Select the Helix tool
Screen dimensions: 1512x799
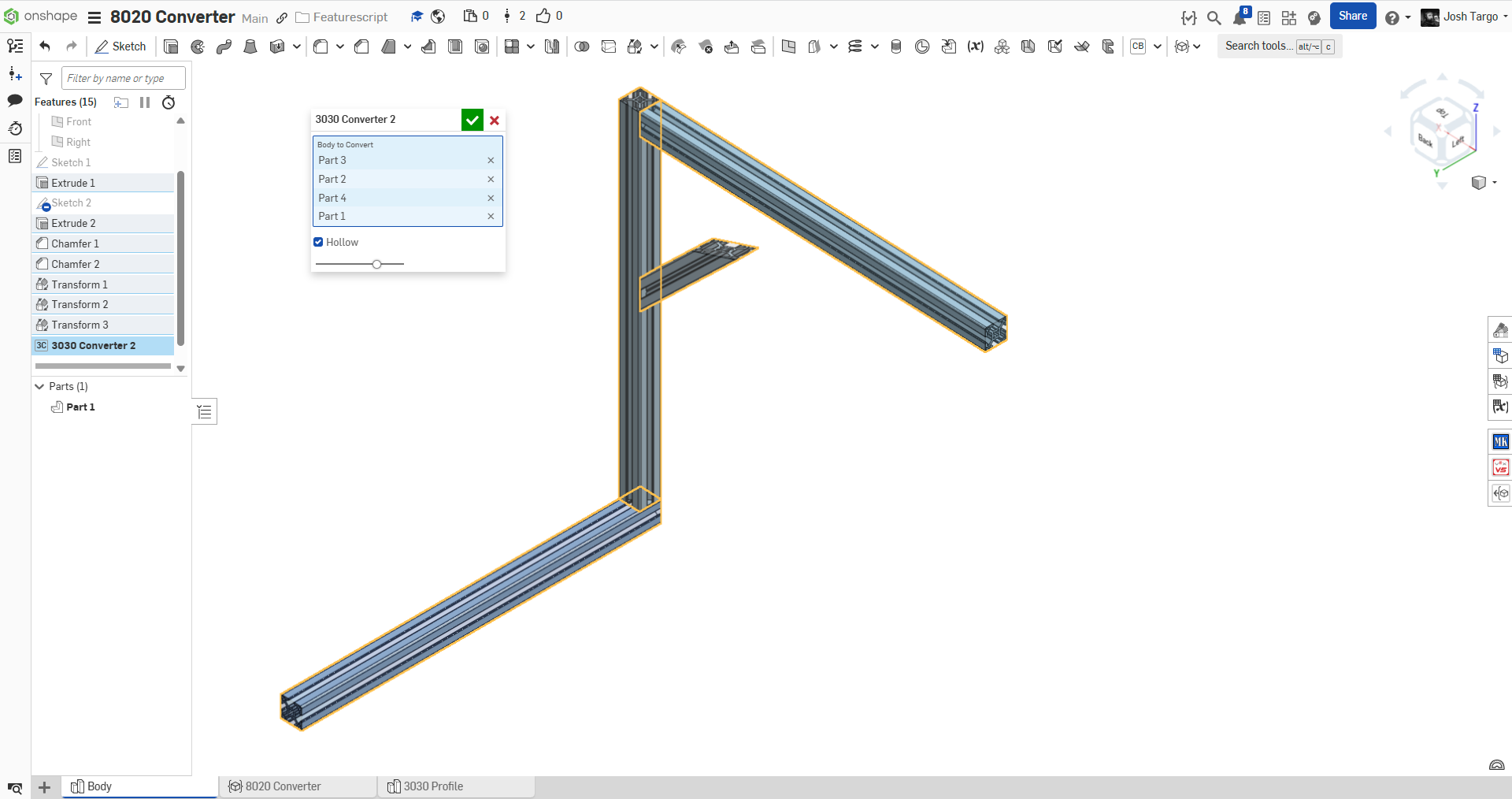[x=855, y=46]
